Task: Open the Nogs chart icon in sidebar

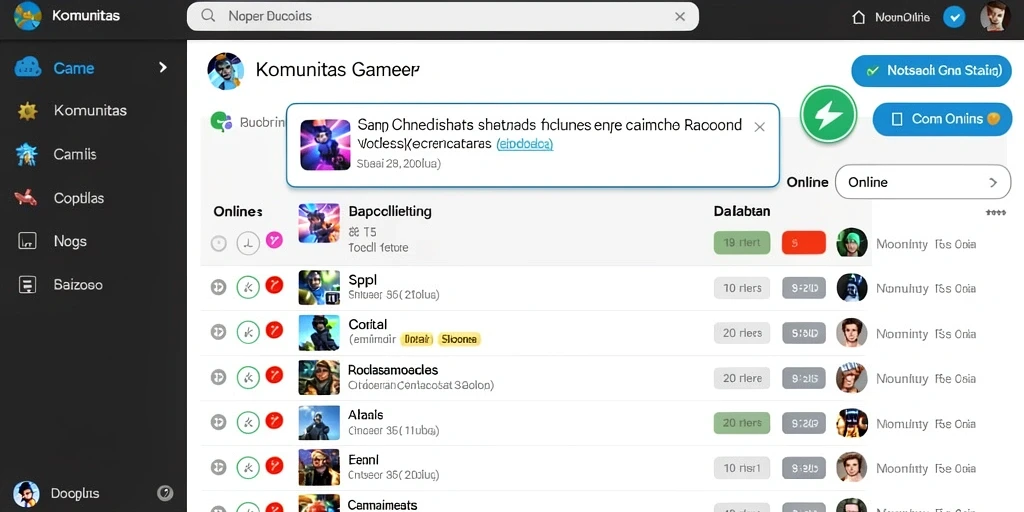Action: click(27, 241)
